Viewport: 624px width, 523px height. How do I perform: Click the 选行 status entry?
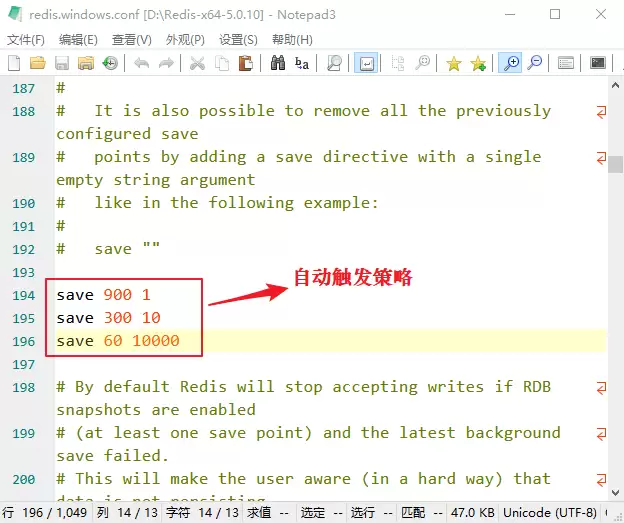(372, 513)
